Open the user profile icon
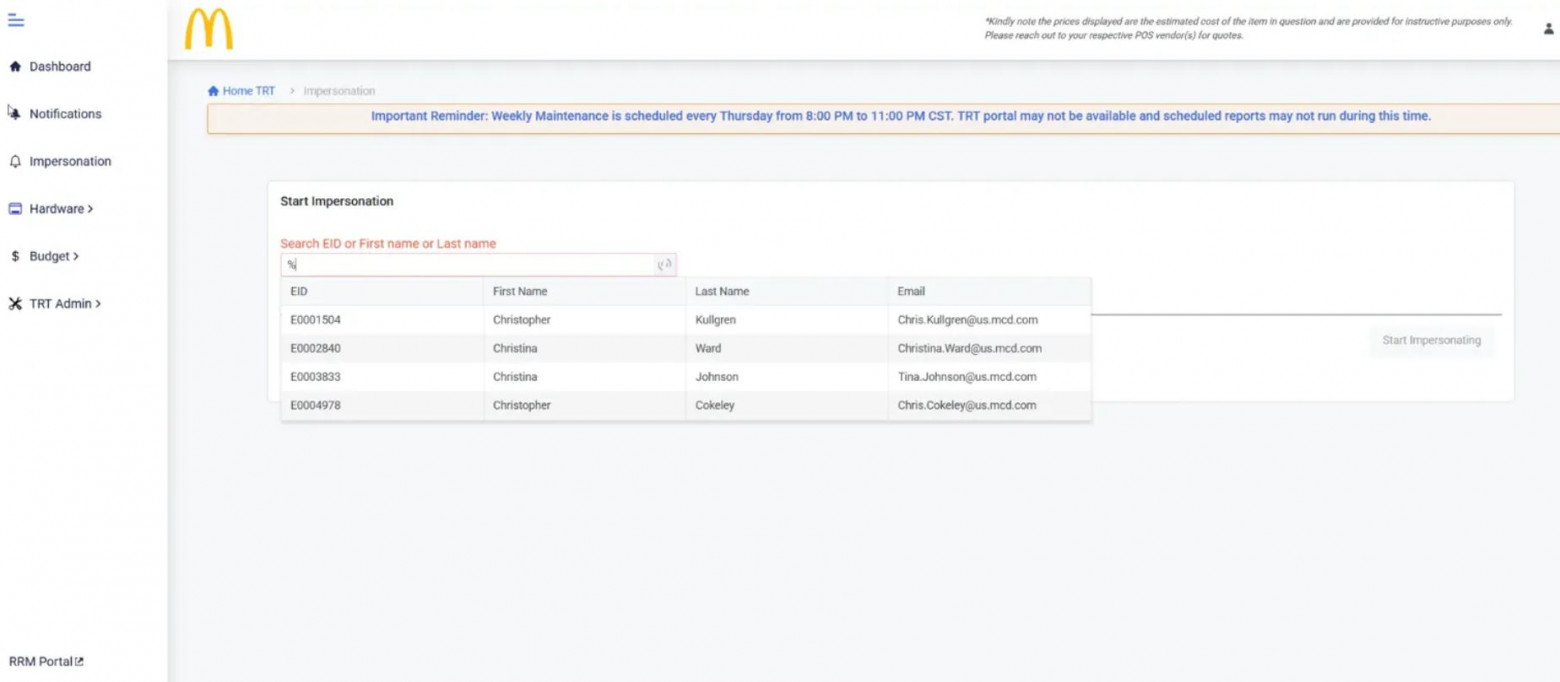This screenshot has height=682, width=1560. coord(1548,29)
